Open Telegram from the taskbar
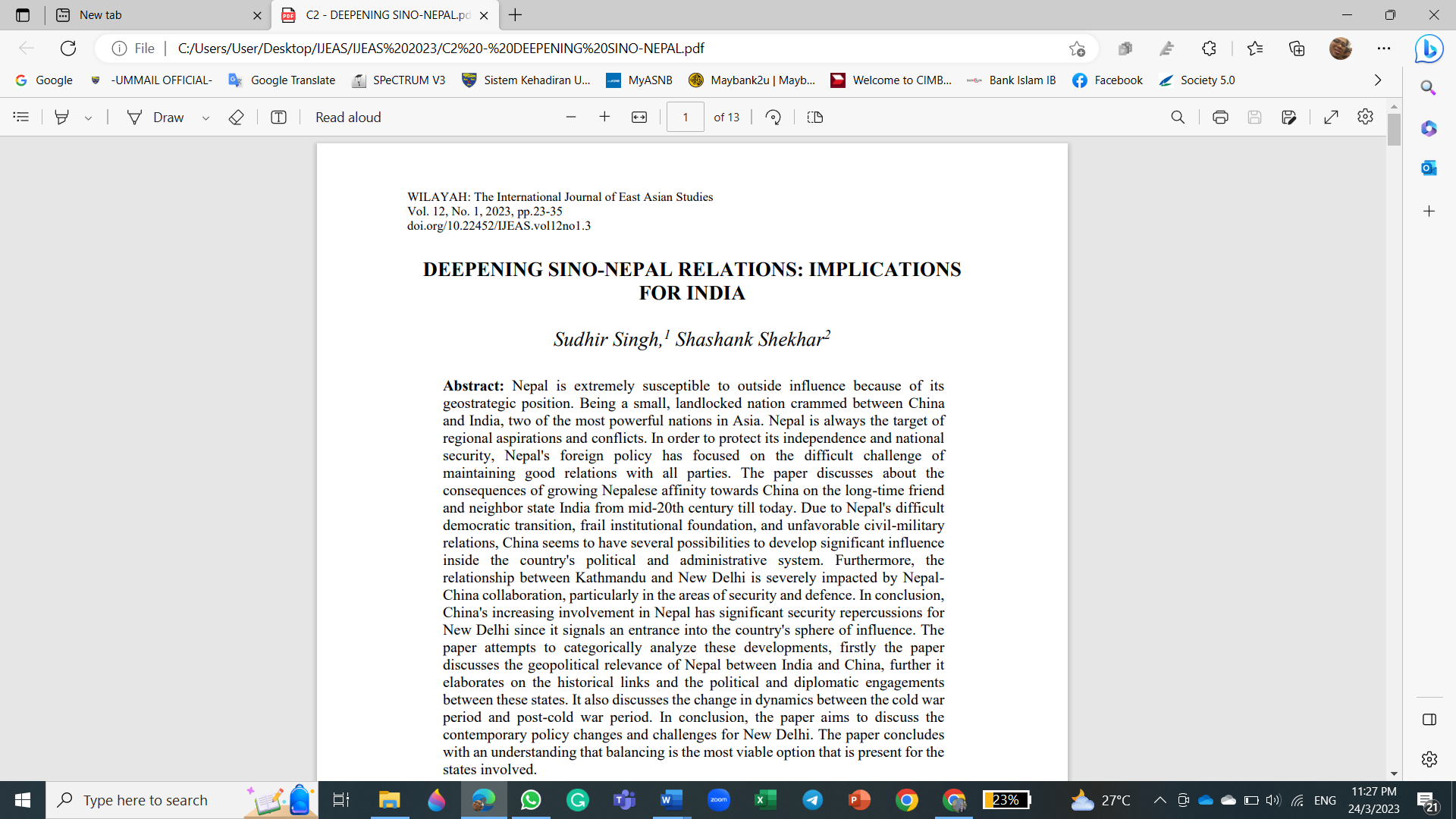Screen dimensions: 1456x819 pos(812,800)
